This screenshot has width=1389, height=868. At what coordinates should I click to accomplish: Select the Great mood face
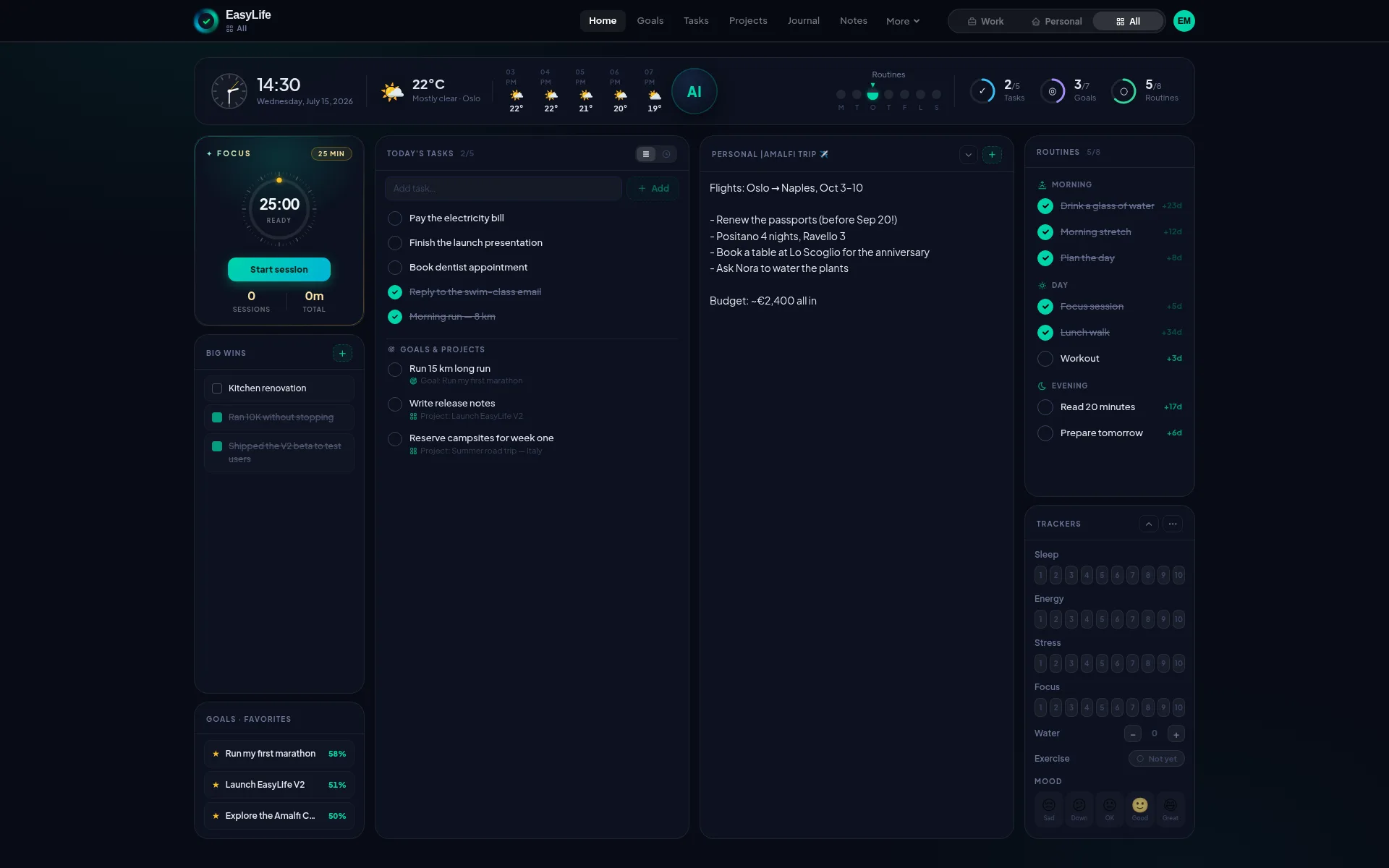coord(1171,808)
